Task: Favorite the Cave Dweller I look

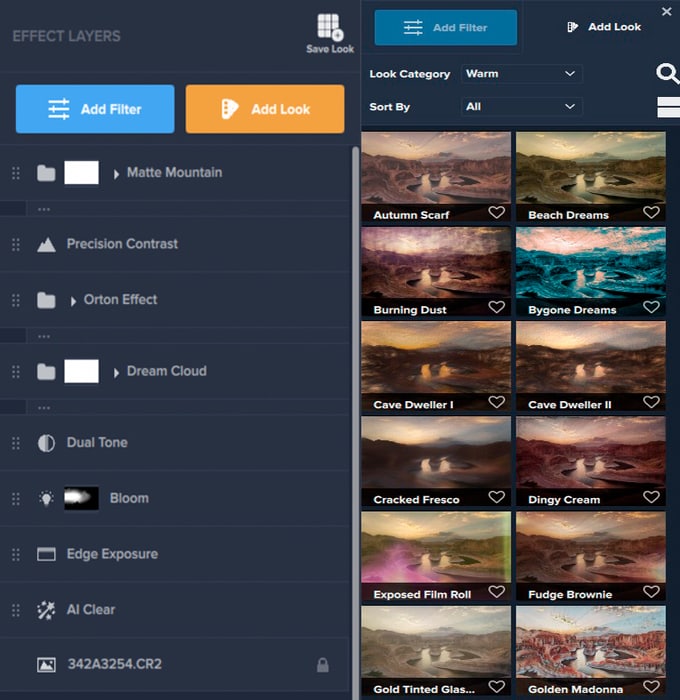Action: 496,402
